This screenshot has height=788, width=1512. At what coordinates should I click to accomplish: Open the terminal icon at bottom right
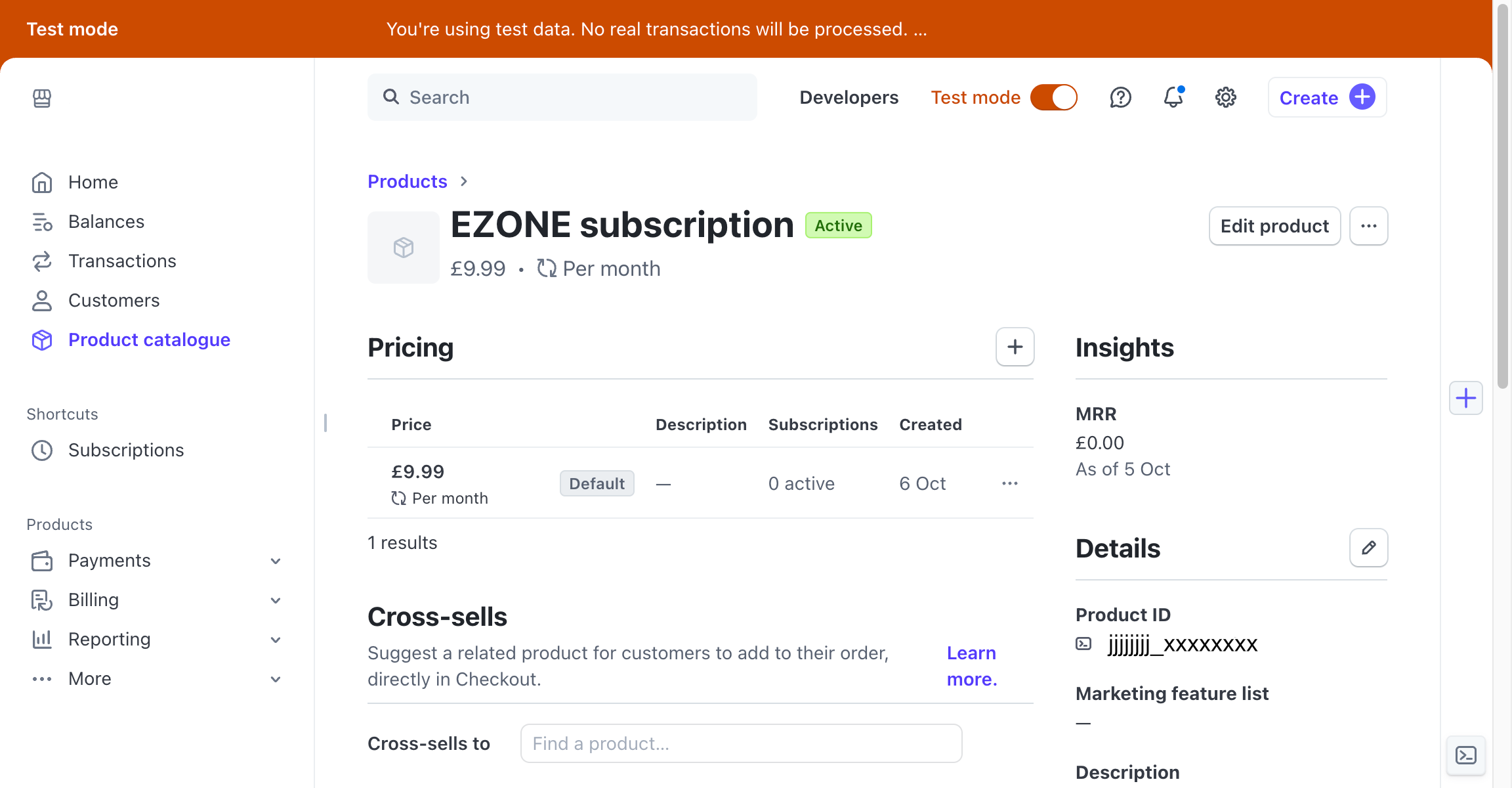coord(1465,755)
